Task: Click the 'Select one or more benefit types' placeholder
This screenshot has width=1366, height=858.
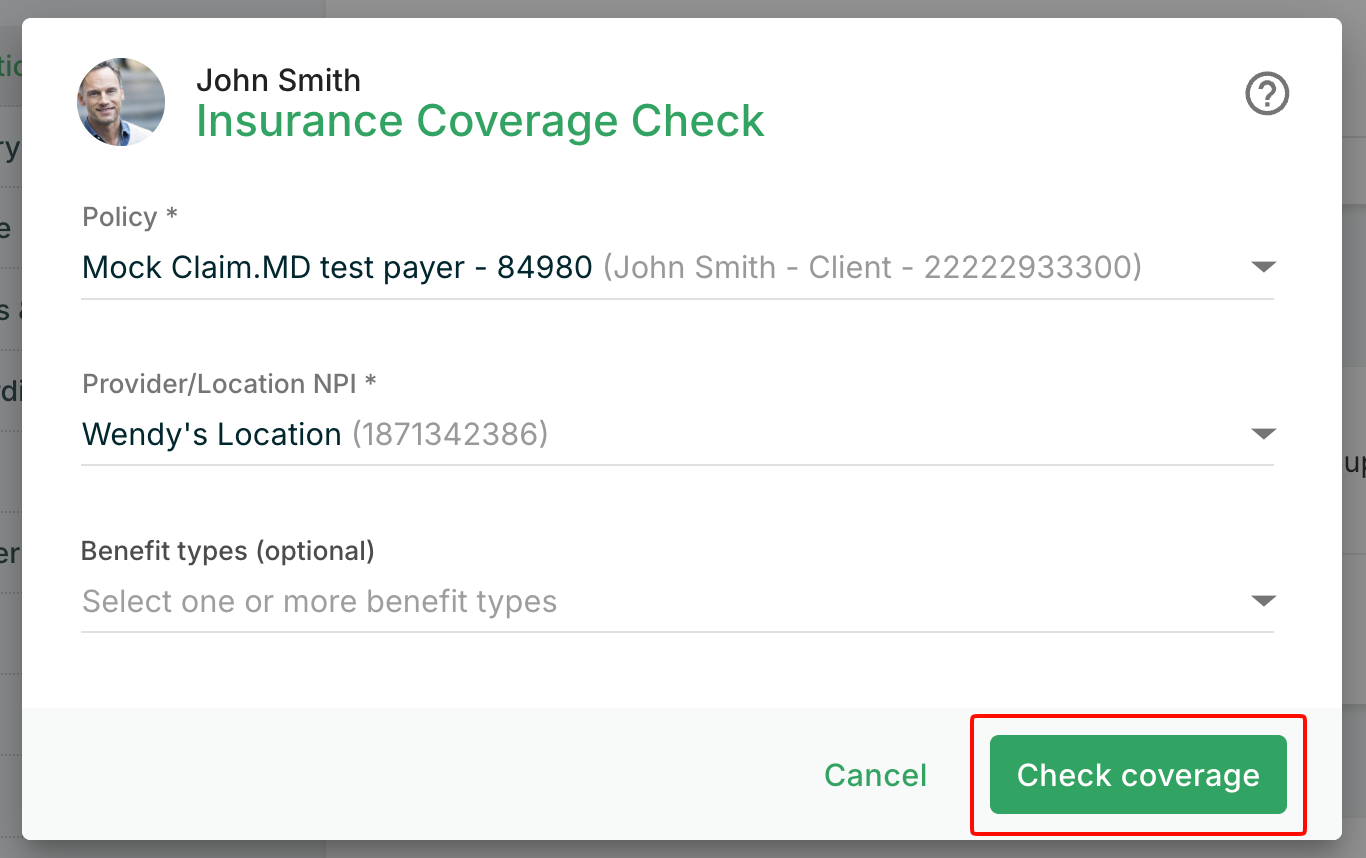Action: tap(319, 602)
